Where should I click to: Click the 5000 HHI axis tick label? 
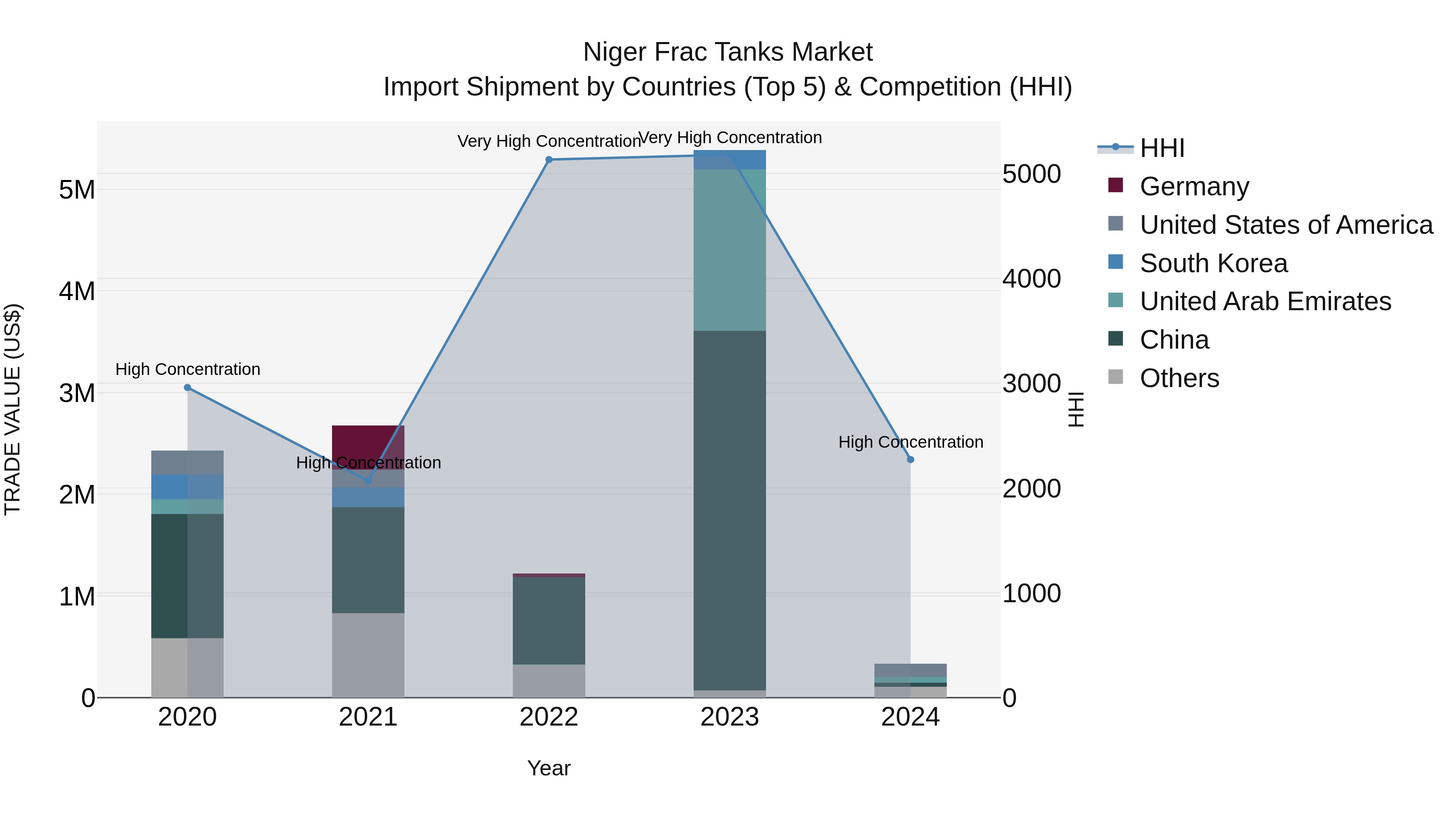click(1031, 174)
